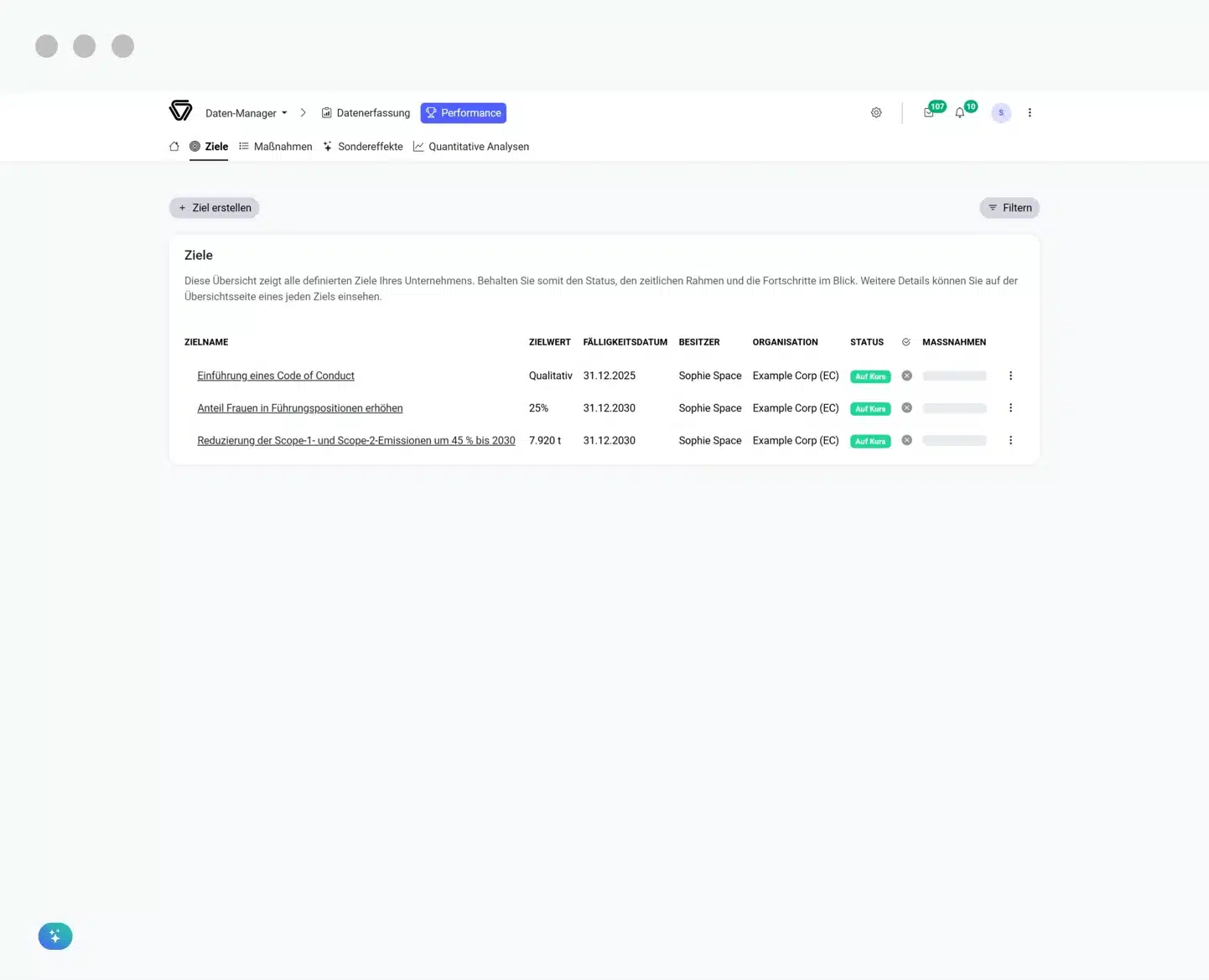The width and height of the screenshot is (1209, 980).
Task: Click the Auf Kurs badge for Anteil Frauen goal
Action: (x=870, y=408)
